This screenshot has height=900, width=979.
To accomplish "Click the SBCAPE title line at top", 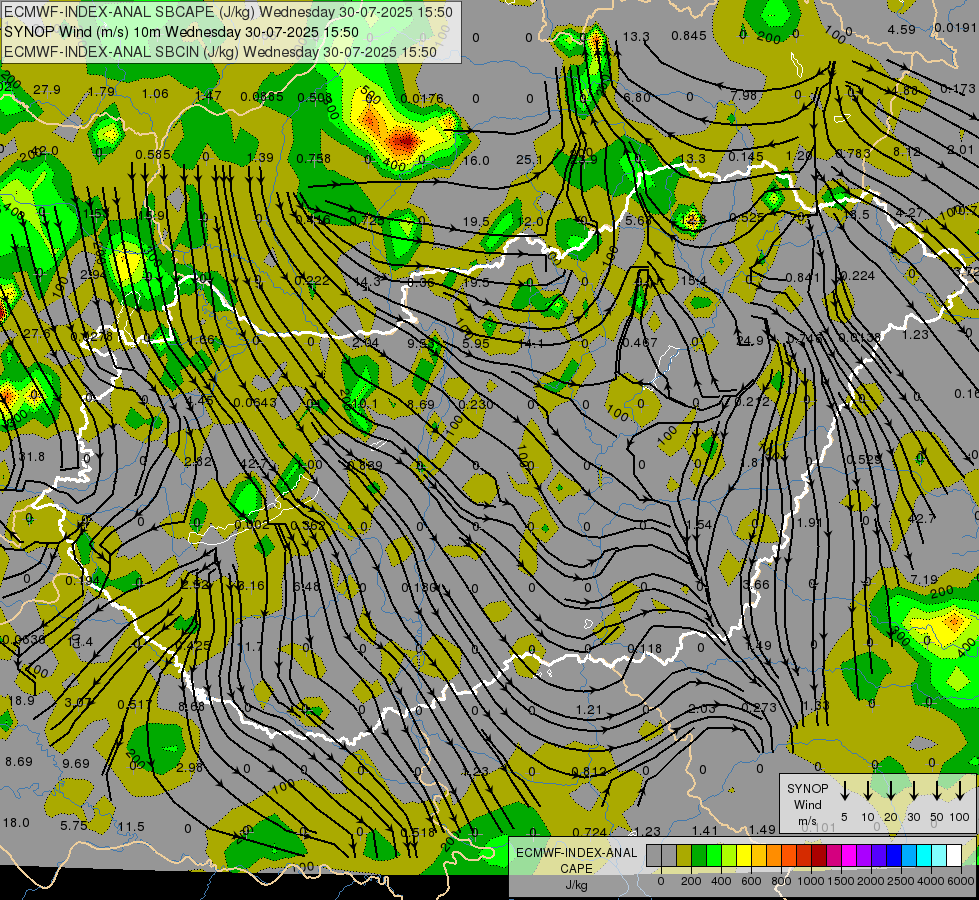I will [229, 12].
